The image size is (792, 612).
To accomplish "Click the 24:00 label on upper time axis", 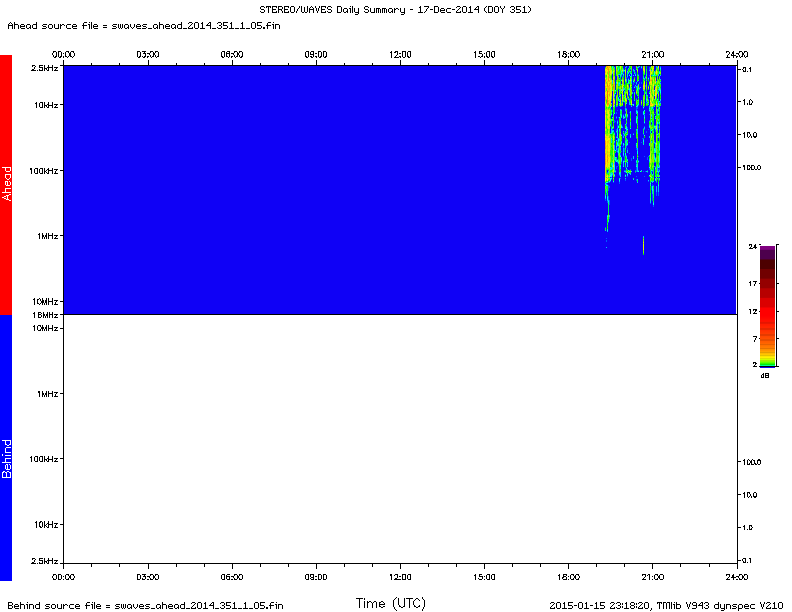I will (736, 55).
